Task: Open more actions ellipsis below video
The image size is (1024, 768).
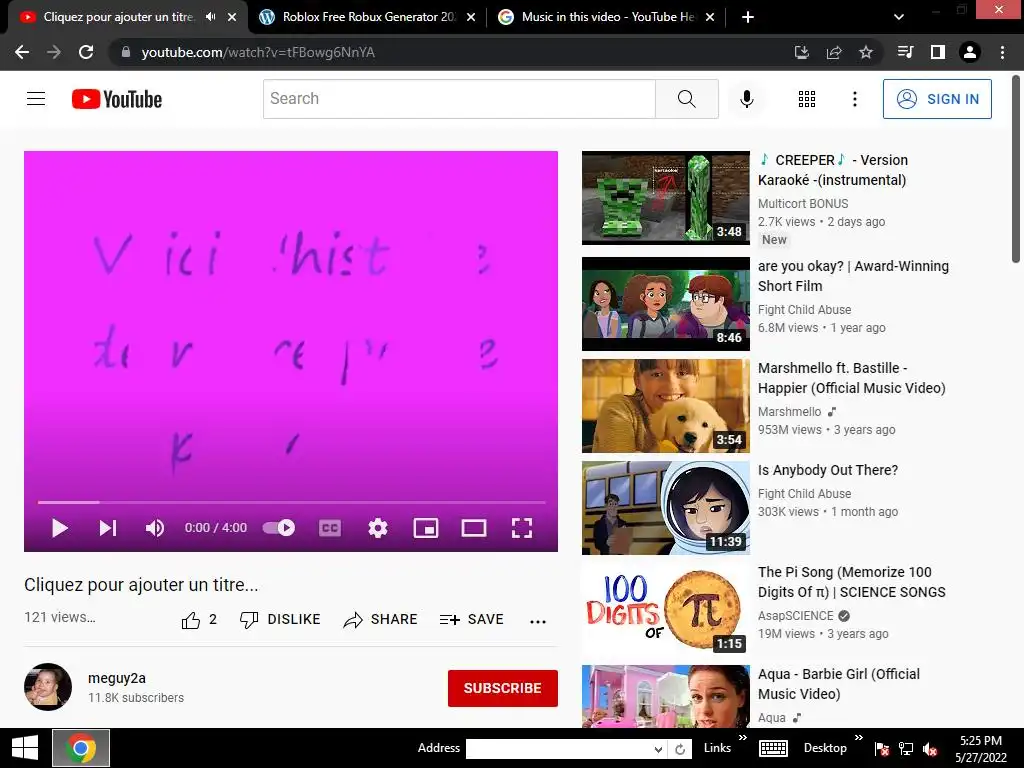Action: pos(537,621)
